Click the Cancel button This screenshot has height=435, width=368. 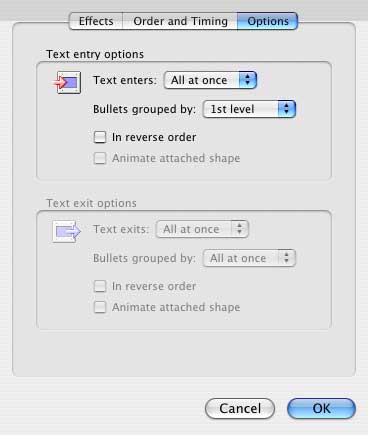coord(240,408)
